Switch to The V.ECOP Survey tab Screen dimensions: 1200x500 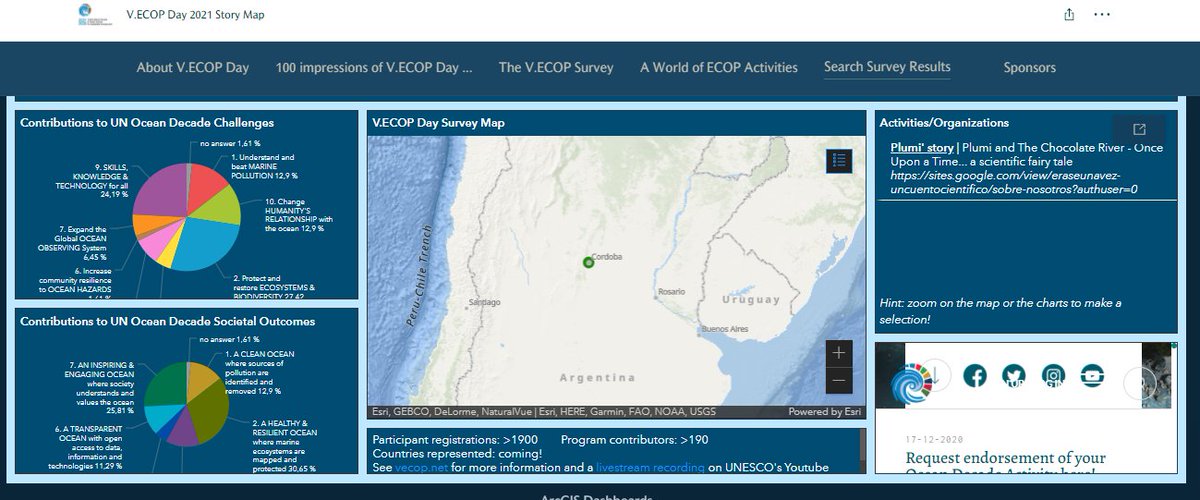tap(556, 67)
